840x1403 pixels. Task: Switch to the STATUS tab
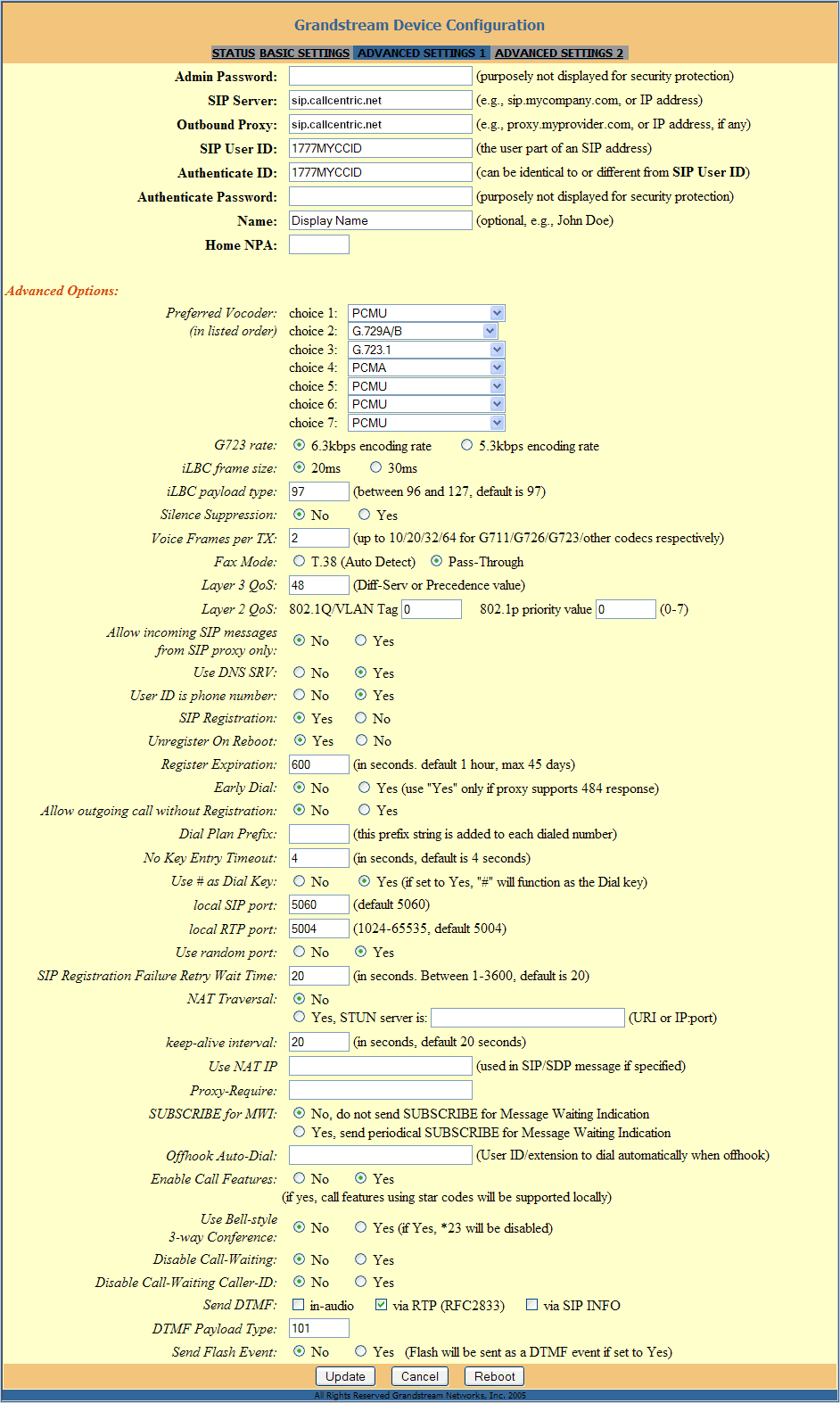click(234, 54)
